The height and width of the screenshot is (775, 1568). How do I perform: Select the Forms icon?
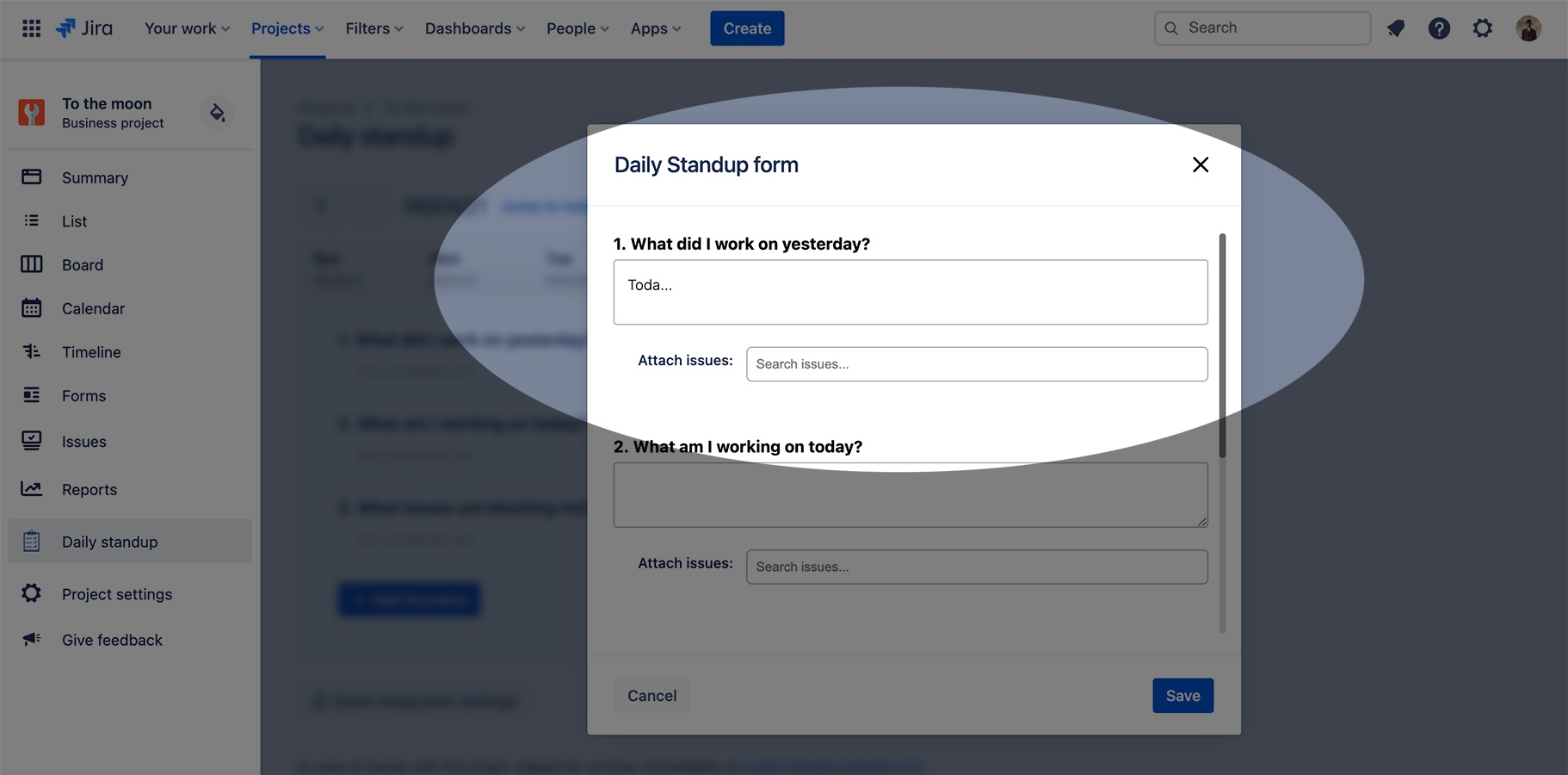coord(31,395)
